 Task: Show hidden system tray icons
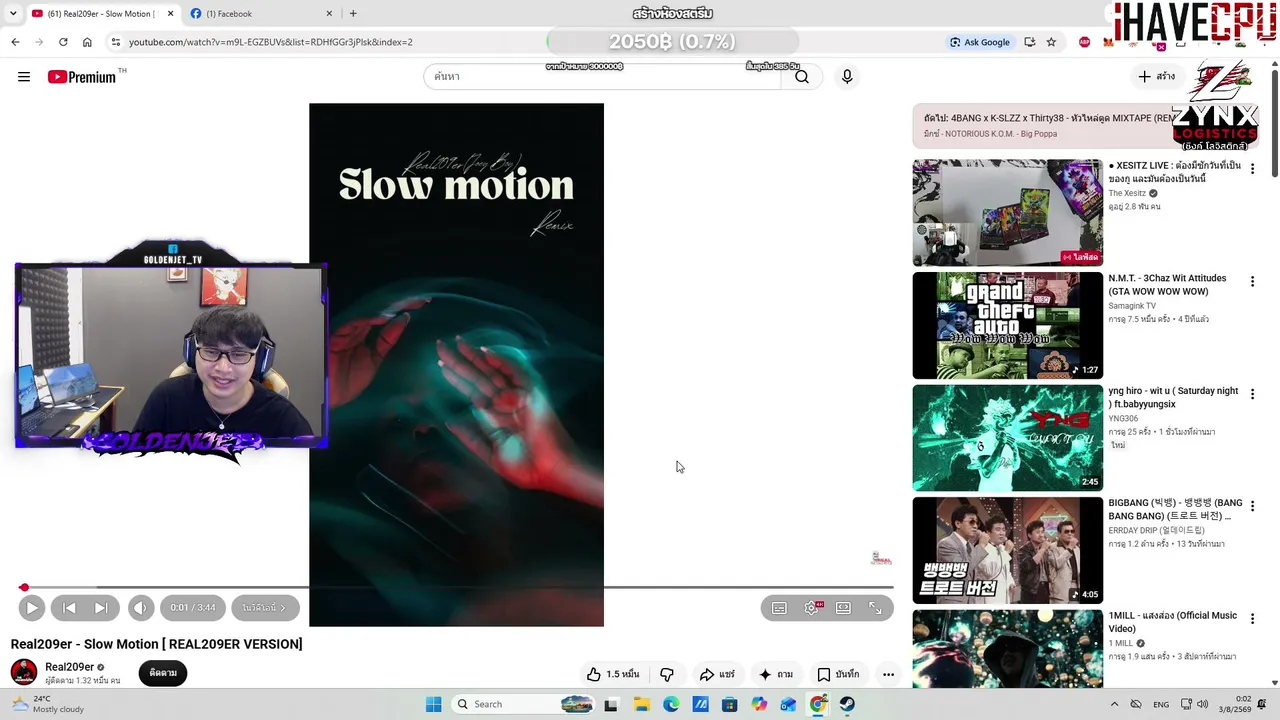[1114, 704]
